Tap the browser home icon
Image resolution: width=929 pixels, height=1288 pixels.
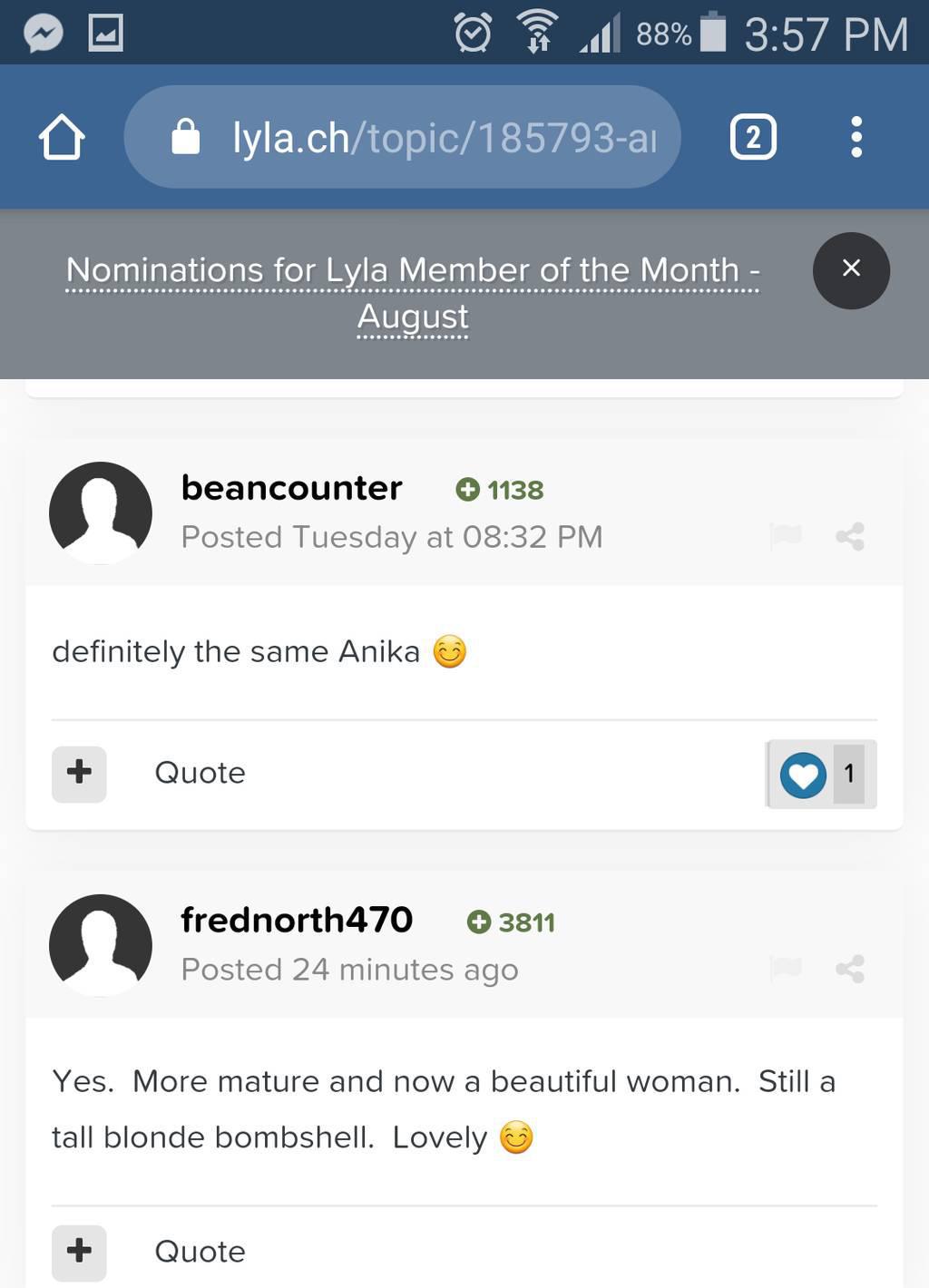[x=62, y=138]
